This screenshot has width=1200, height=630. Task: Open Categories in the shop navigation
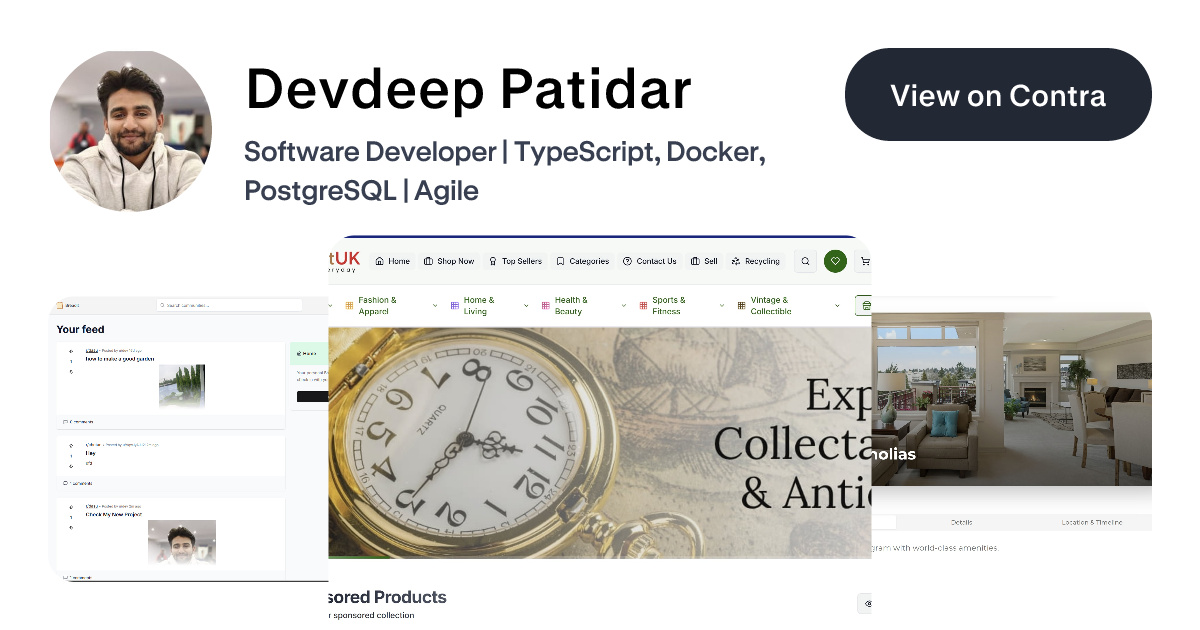click(583, 261)
